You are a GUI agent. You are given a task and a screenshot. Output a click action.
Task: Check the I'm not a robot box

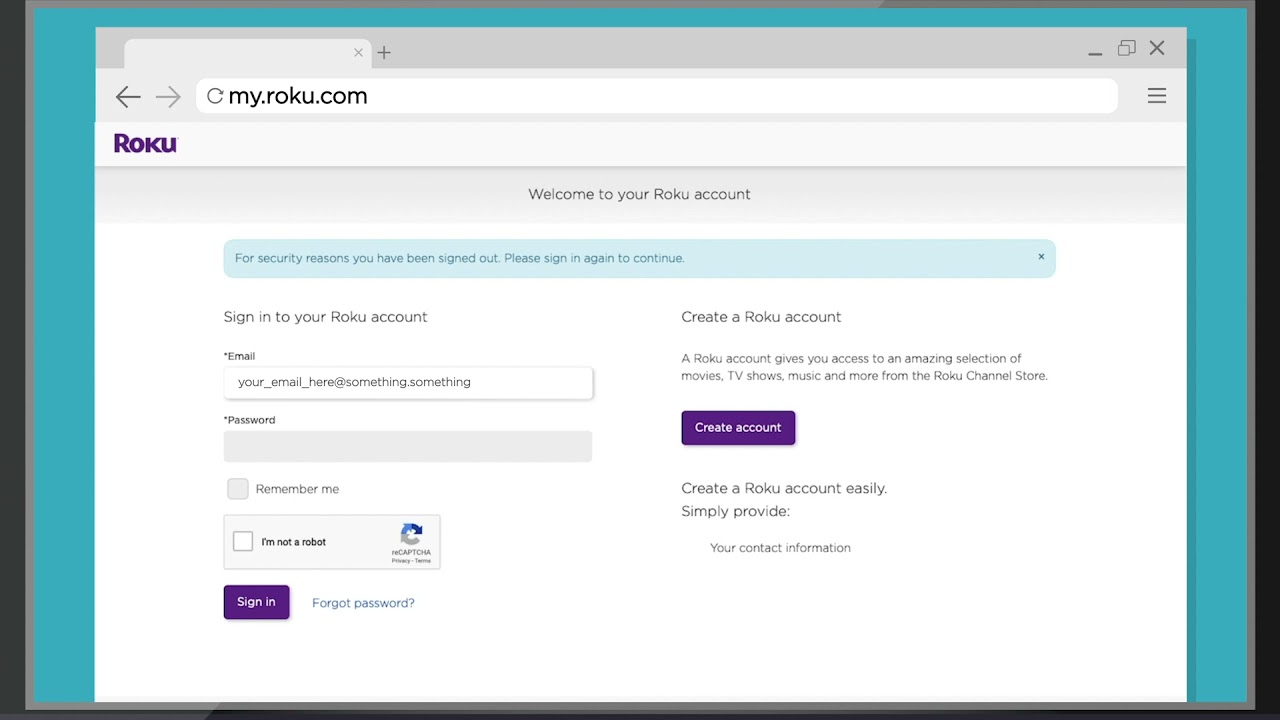pos(243,542)
